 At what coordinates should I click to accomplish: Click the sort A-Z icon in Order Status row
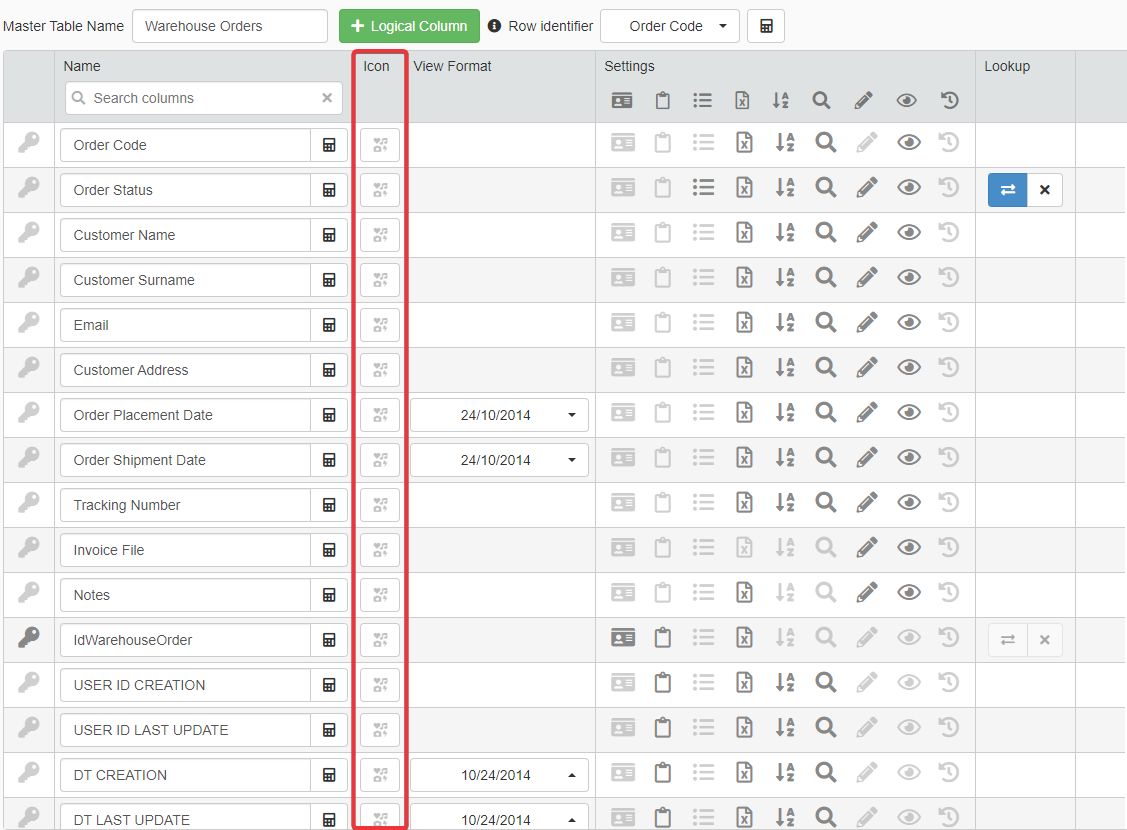point(783,187)
